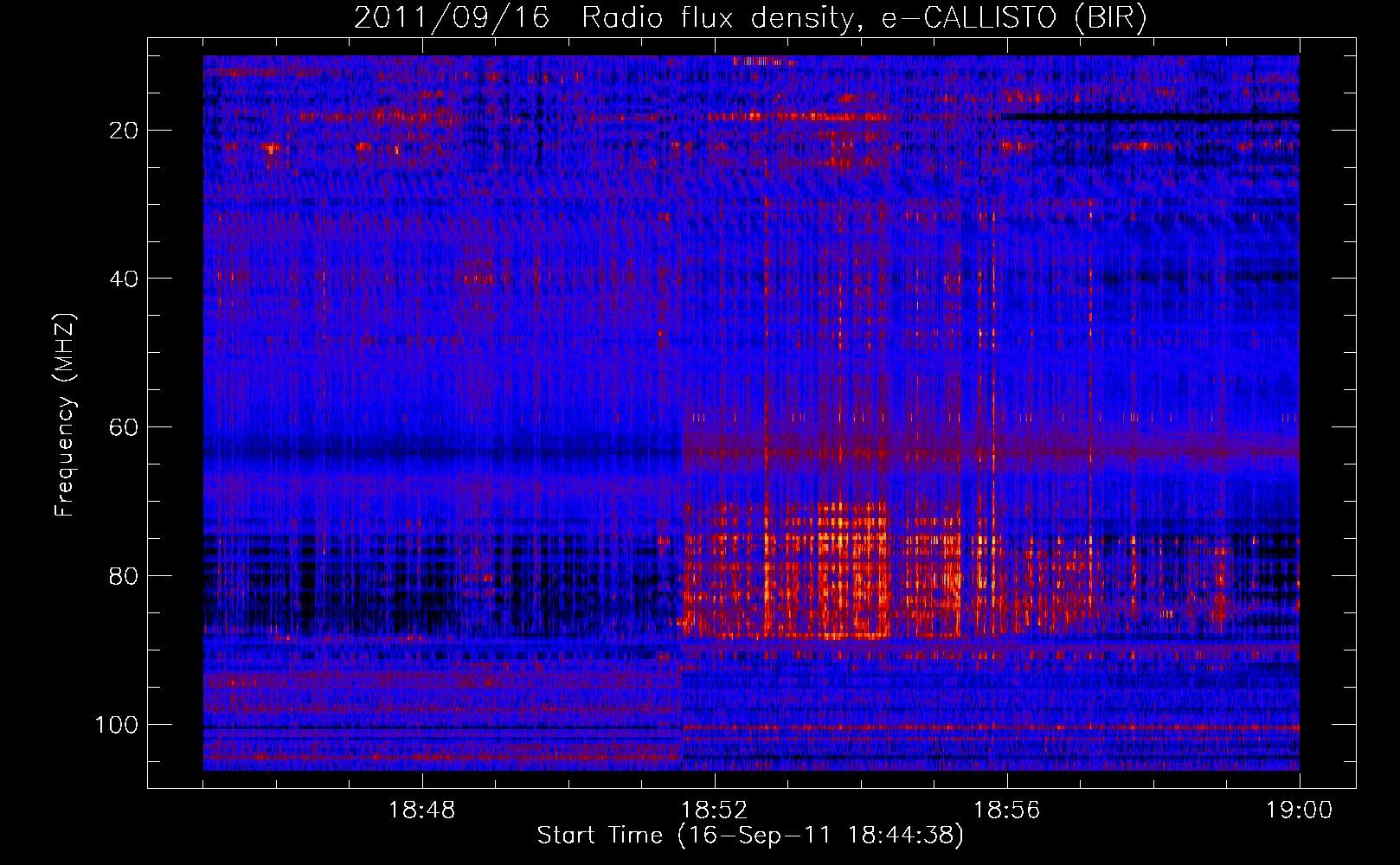Click the '80' frequency tick label
This screenshot has height=865, width=1400.
124,576
